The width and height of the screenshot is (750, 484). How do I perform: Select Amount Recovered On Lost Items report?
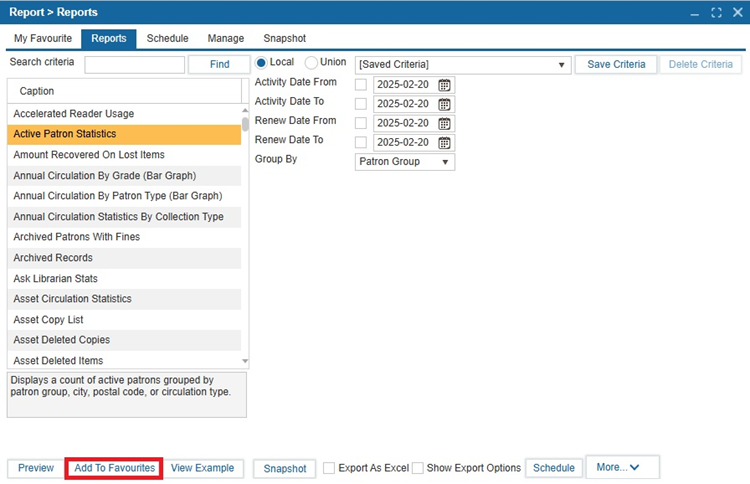124,155
